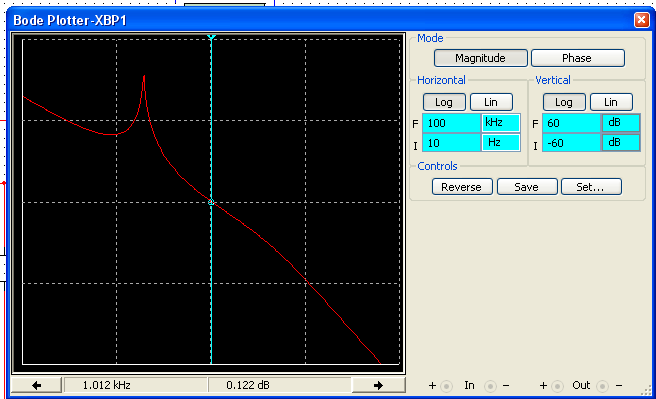
Task: Set horizontal axis to Lin
Action: point(491,102)
